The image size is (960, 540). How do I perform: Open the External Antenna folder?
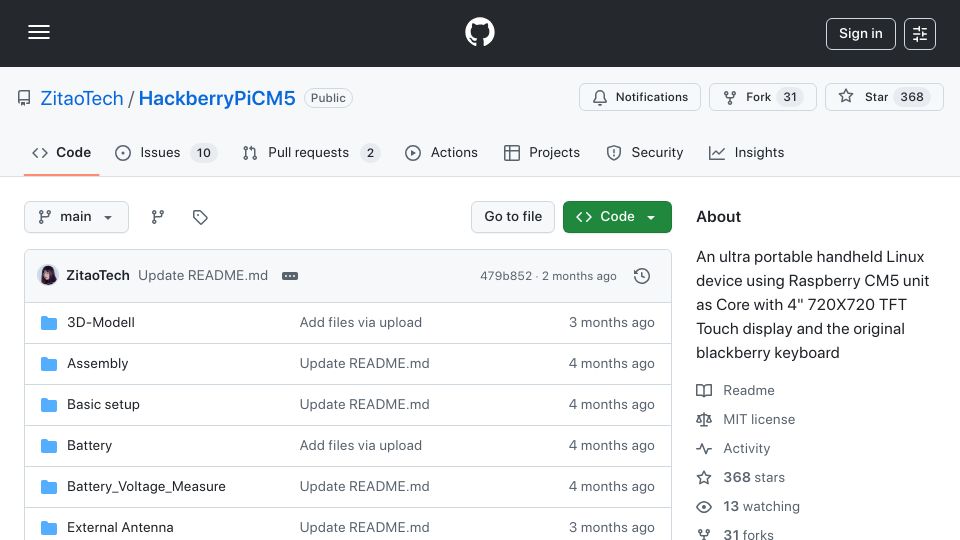(x=120, y=528)
